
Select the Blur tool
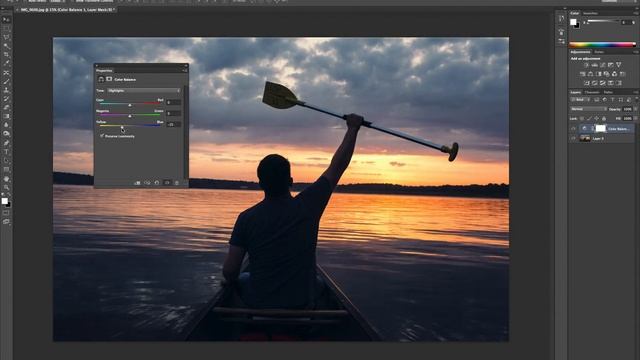point(6,125)
